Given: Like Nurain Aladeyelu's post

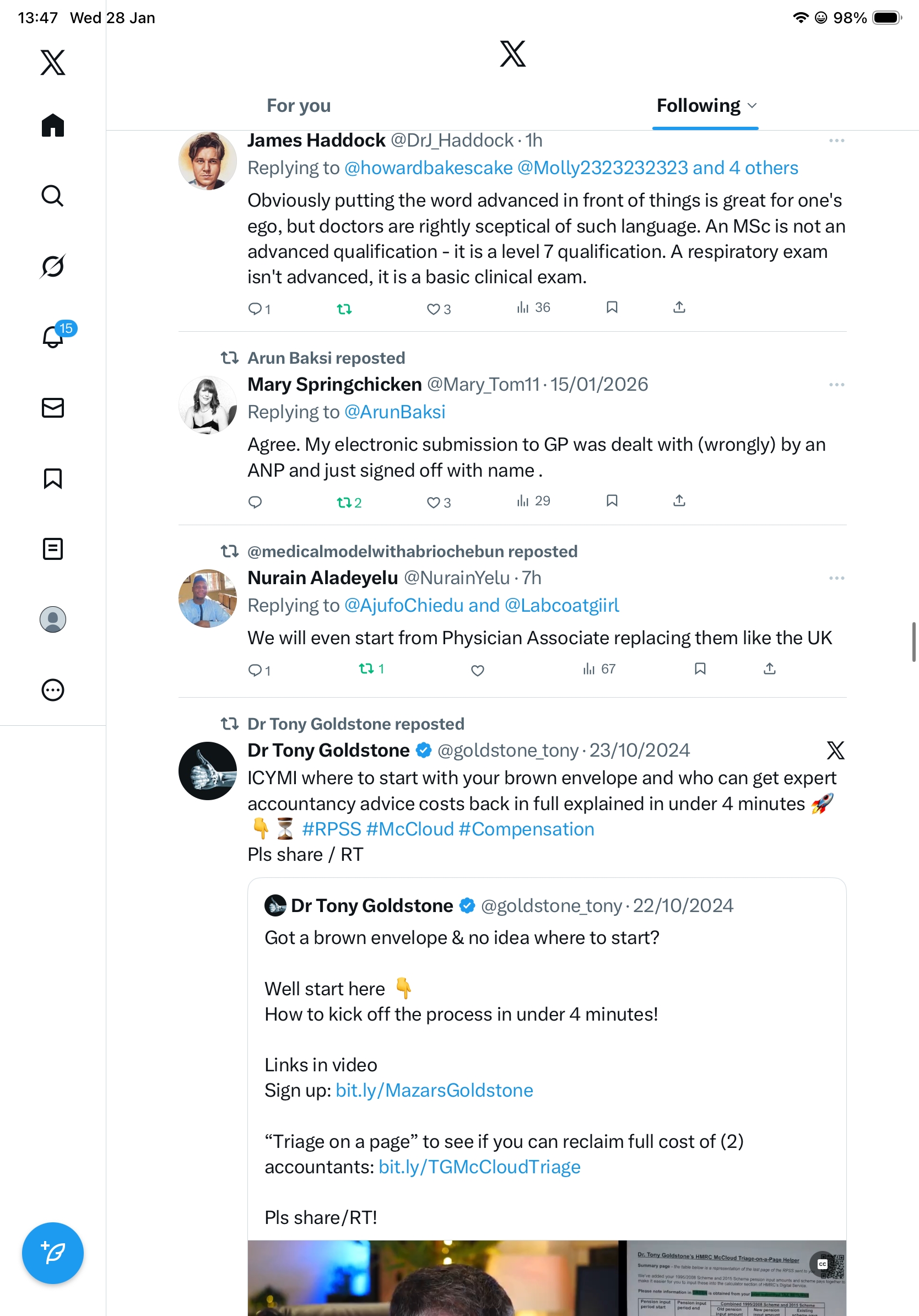Looking at the screenshot, I should tap(477, 670).
